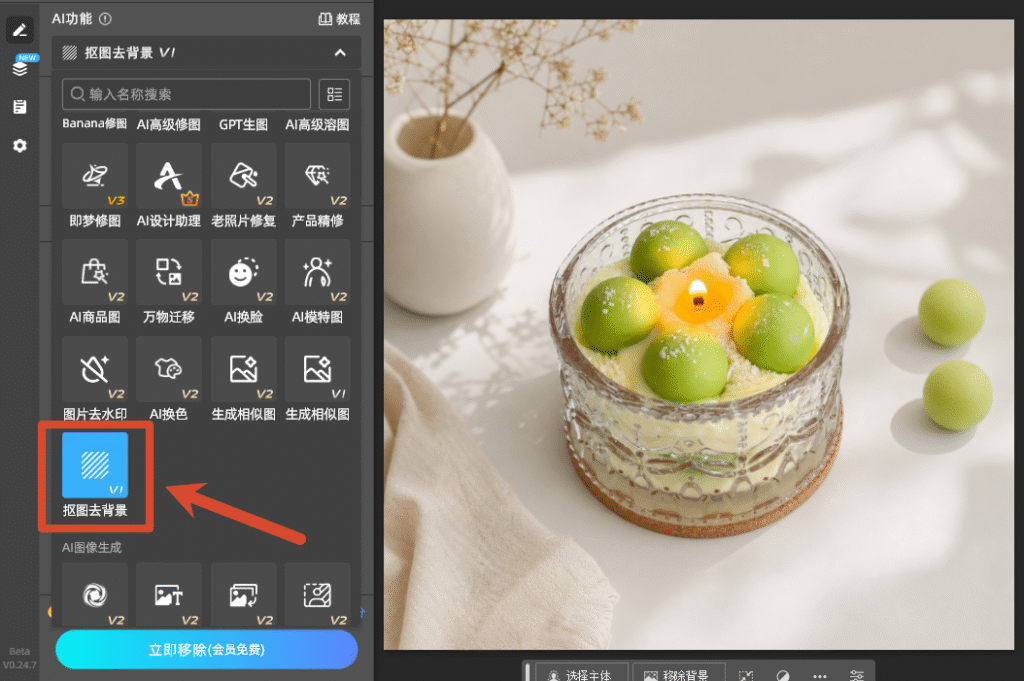The image size is (1024, 681).
Task: Collapse the 抠图去背景 dropdown header
Action: tap(206, 53)
